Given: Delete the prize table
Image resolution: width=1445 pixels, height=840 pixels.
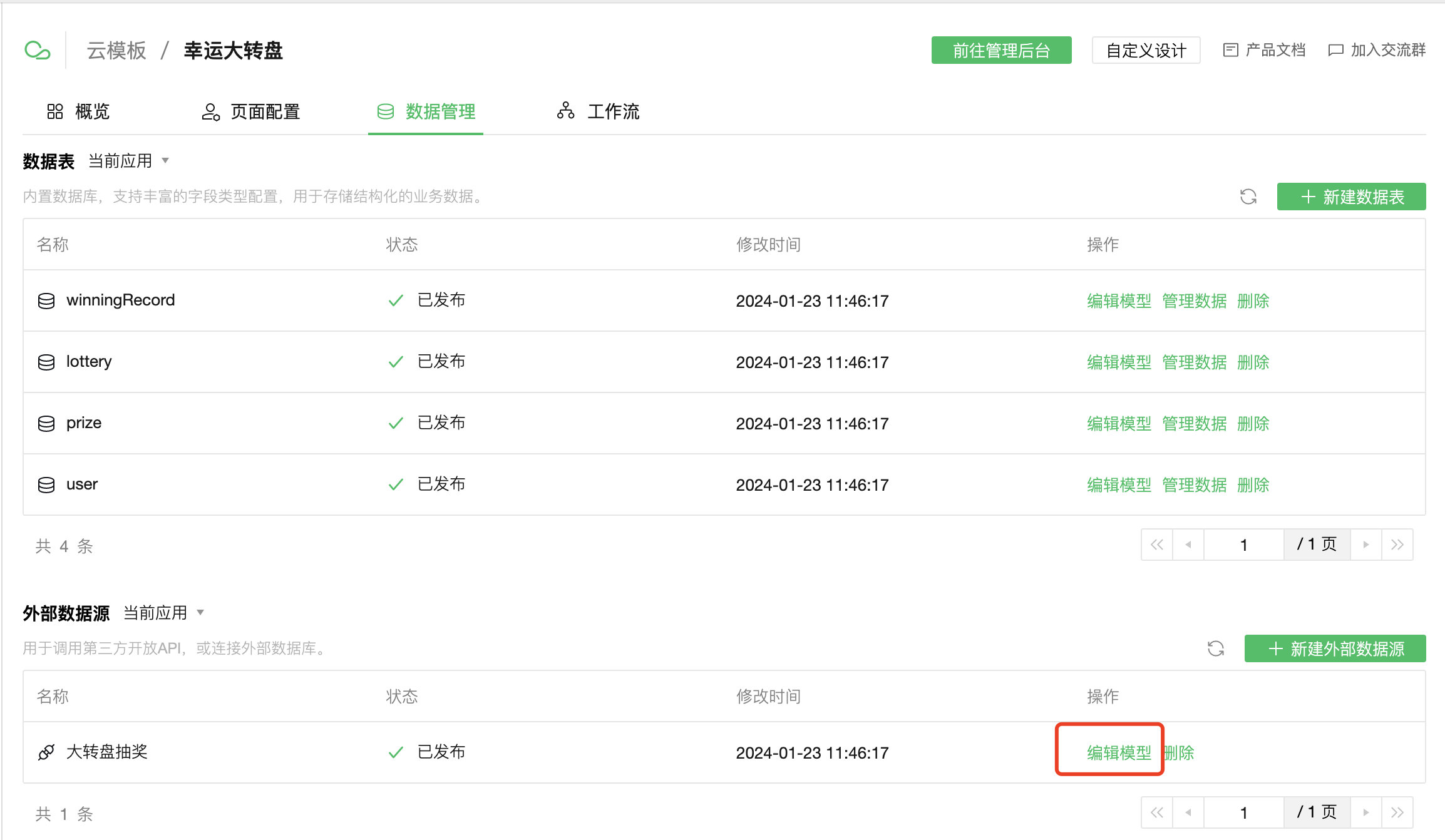Looking at the screenshot, I should click(1253, 424).
